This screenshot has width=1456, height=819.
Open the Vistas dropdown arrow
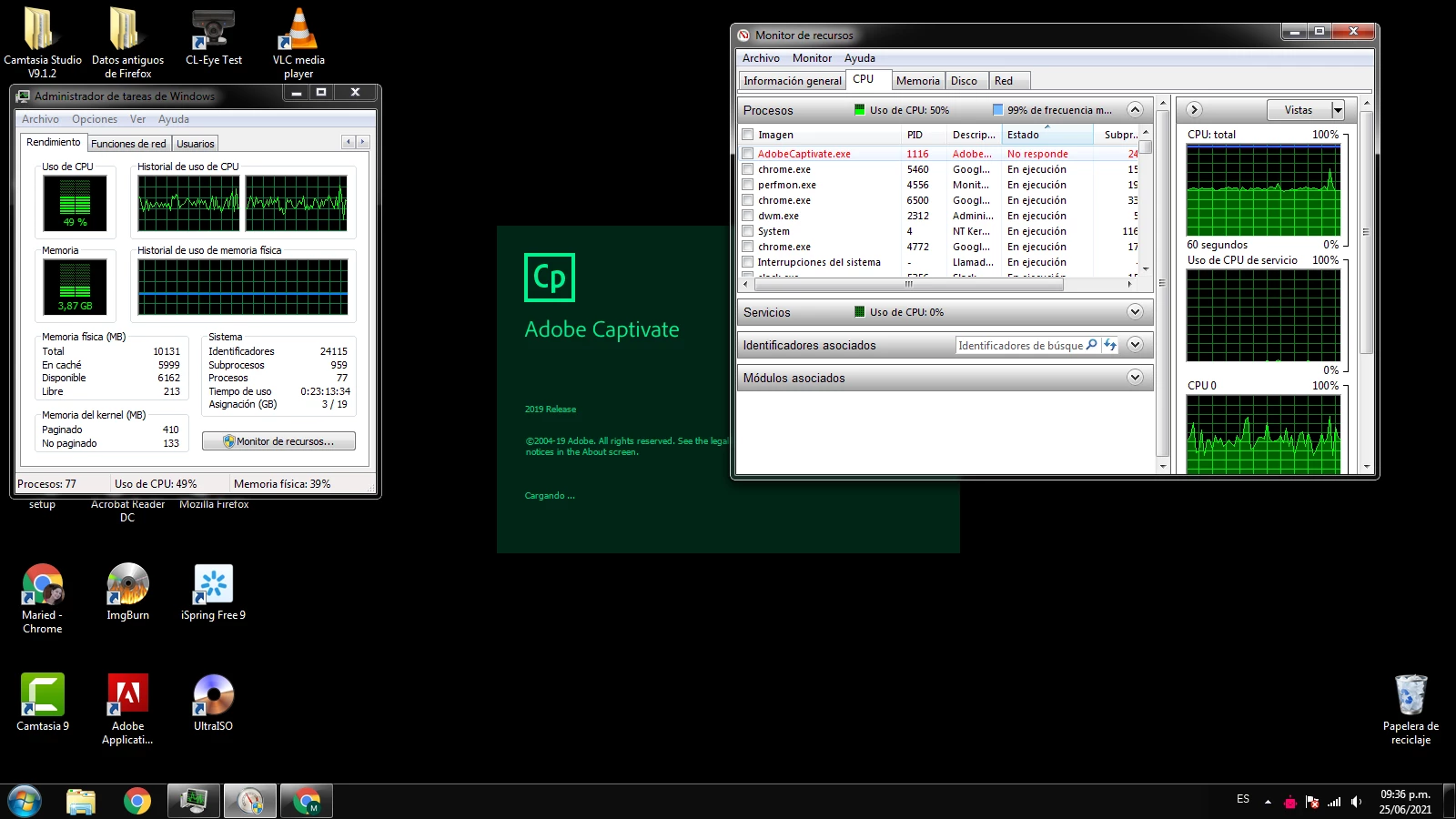[1338, 110]
